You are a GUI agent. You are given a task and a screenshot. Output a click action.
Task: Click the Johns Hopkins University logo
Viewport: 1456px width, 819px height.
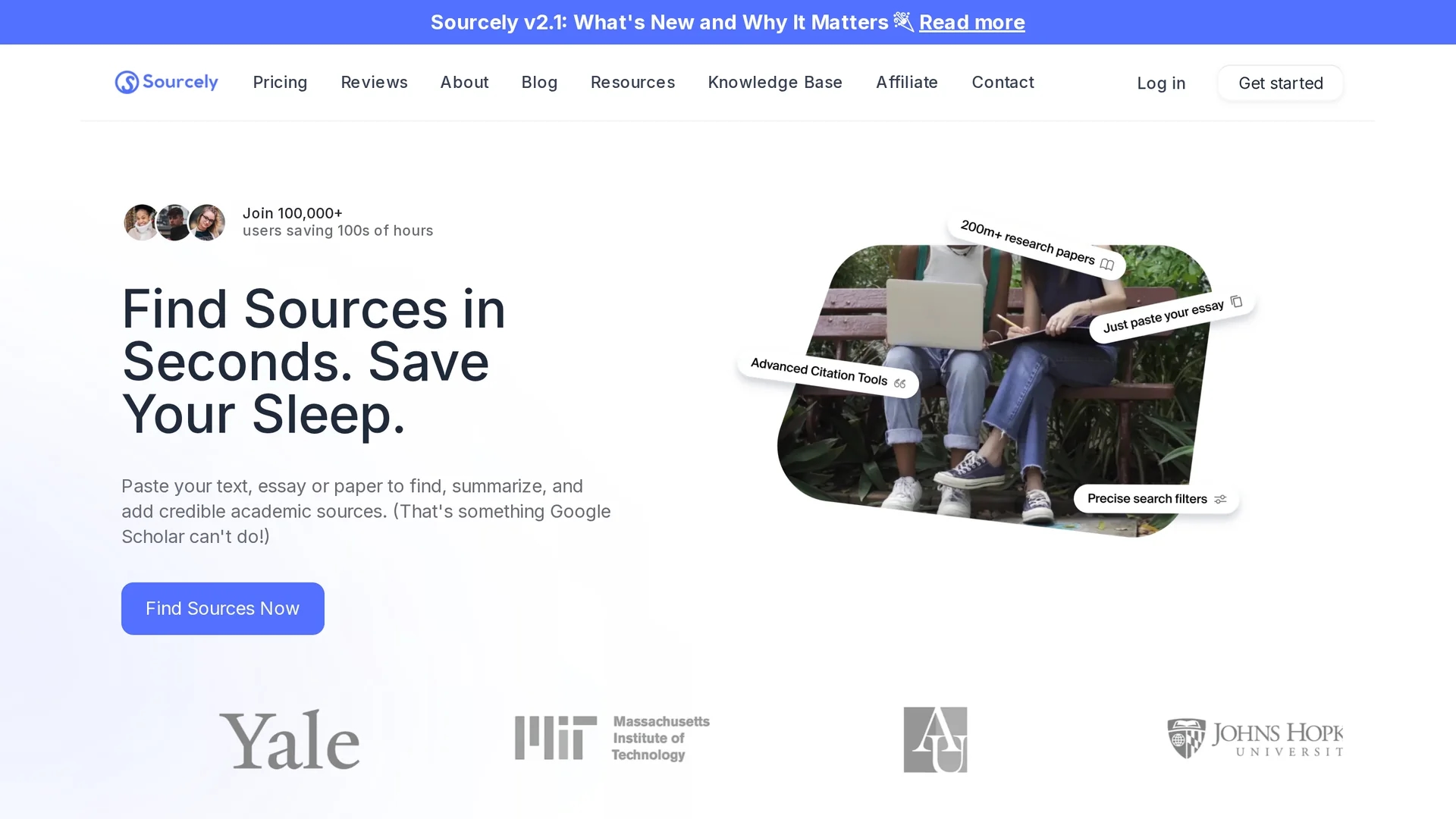(1255, 739)
